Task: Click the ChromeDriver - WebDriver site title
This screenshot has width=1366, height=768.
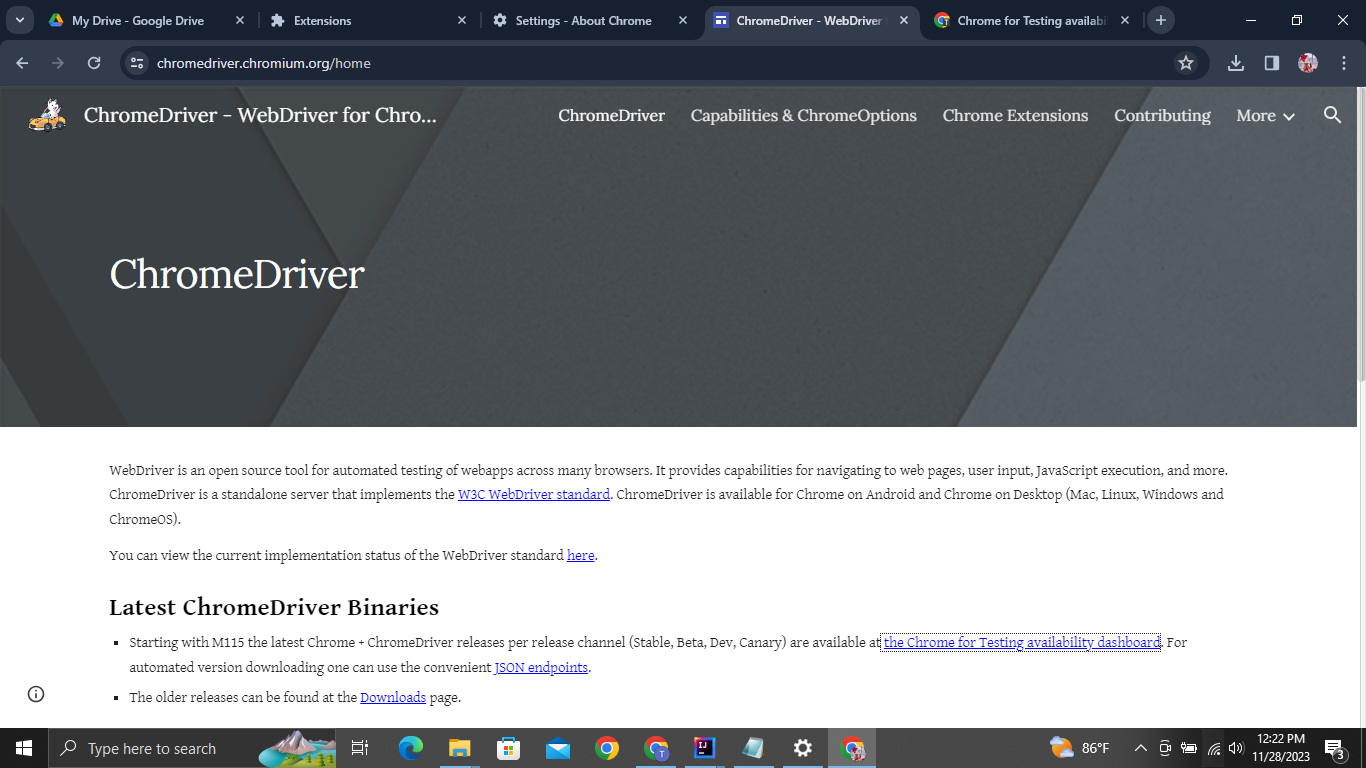Action: coord(260,115)
